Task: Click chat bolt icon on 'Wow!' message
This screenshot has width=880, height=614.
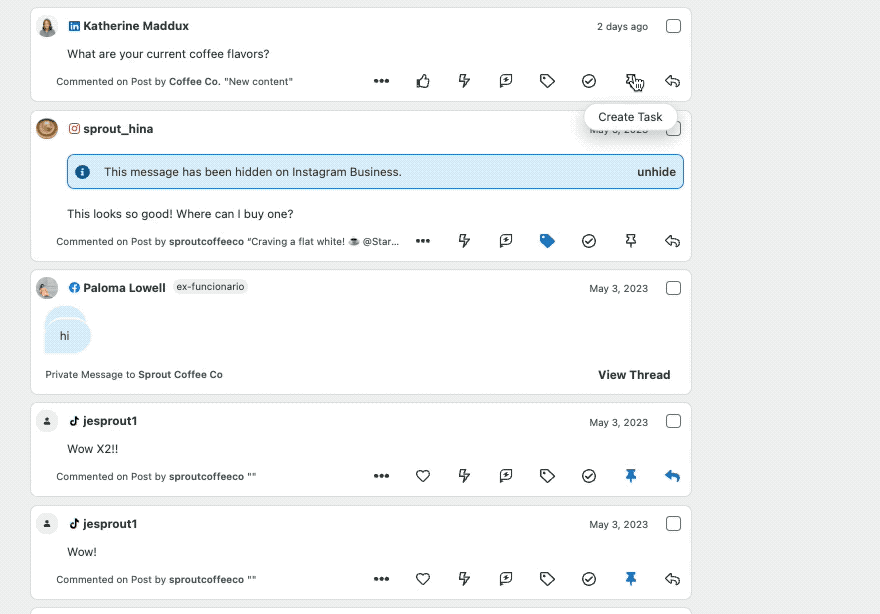Action: coord(506,579)
